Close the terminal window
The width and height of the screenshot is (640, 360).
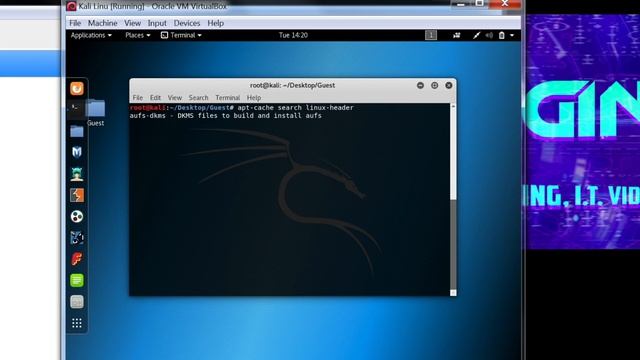tap(449, 85)
